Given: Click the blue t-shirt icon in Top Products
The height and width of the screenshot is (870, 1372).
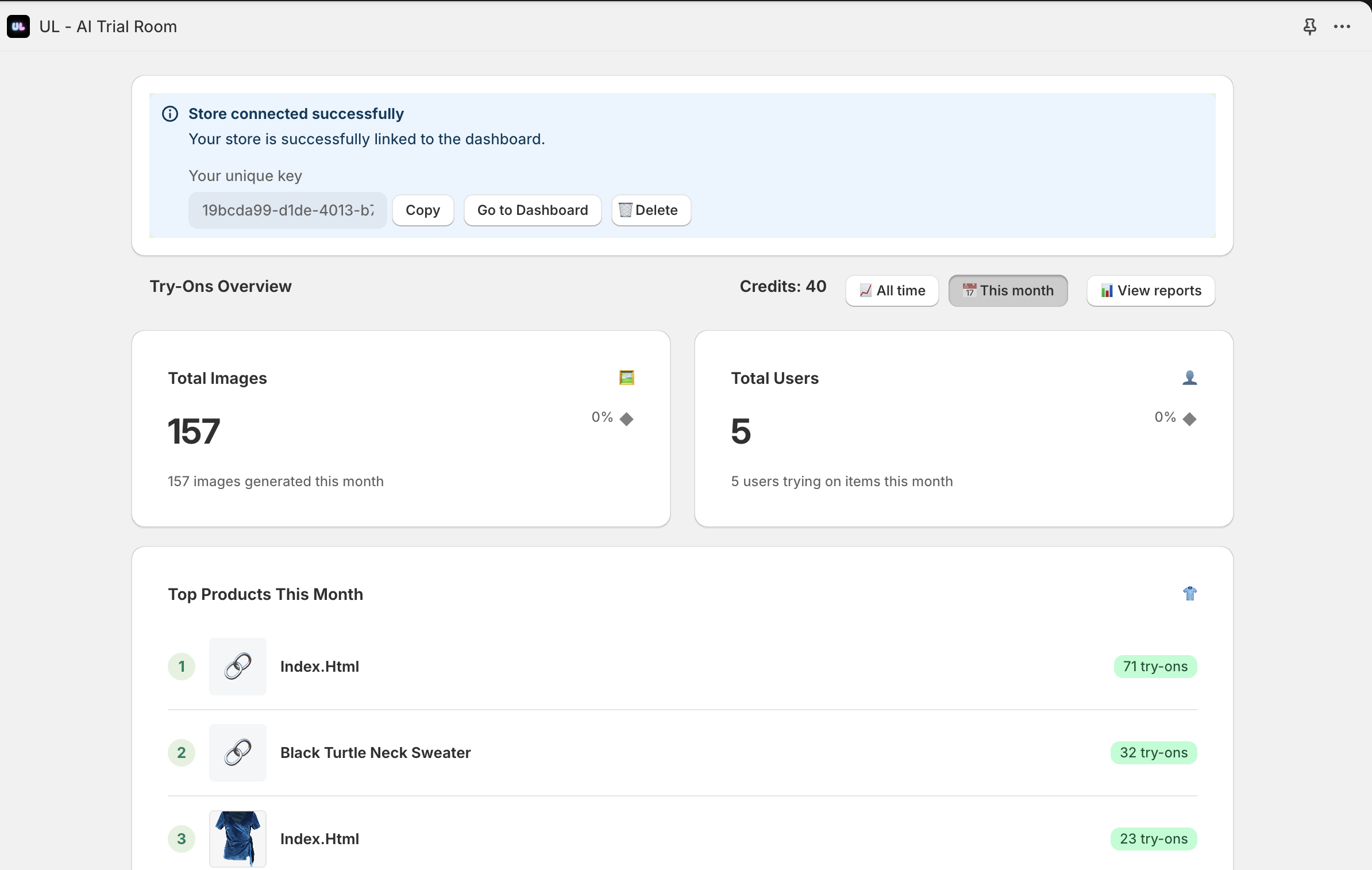Looking at the screenshot, I should click(1189, 594).
